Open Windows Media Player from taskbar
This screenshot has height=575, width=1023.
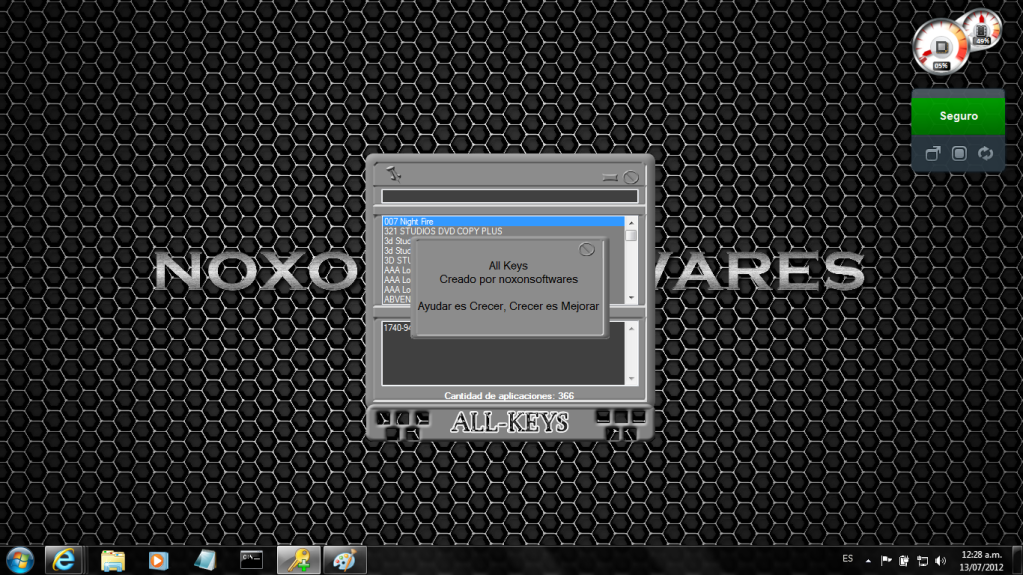(x=158, y=561)
